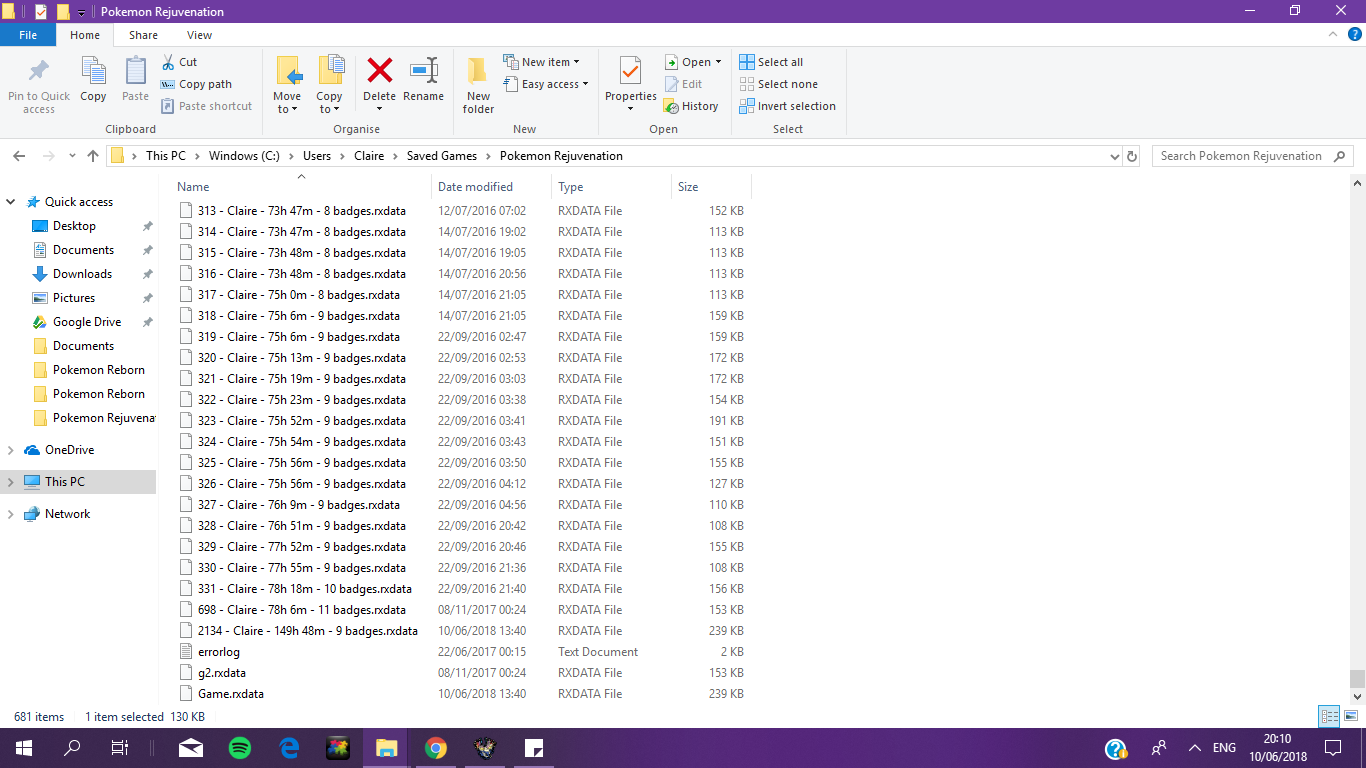
Task: Click the Copy to folder icon
Action: [x=330, y=71]
